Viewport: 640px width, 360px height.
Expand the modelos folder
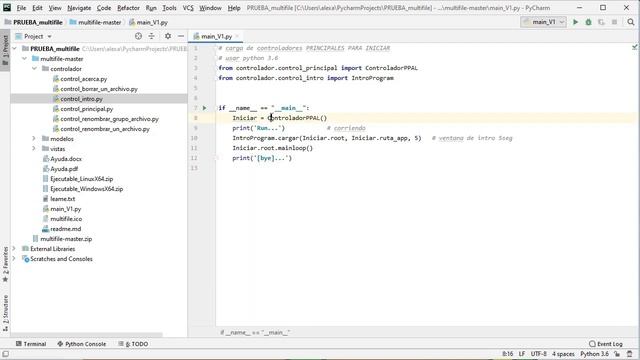[x=34, y=139]
